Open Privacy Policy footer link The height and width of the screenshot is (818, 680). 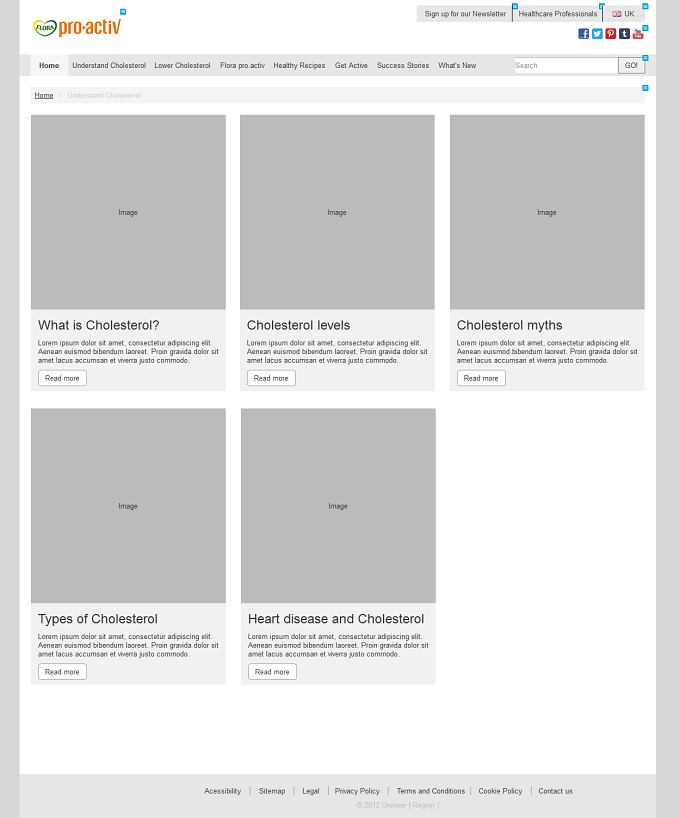357,791
